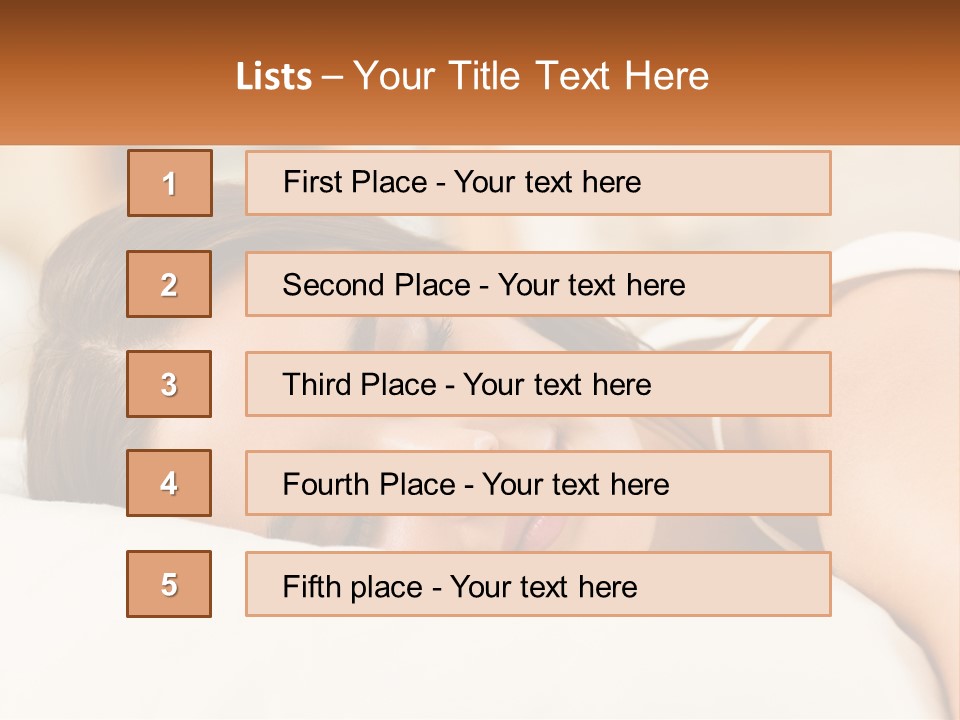Click the words Fourth Place
This screenshot has width=960, height=720.
(368, 485)
